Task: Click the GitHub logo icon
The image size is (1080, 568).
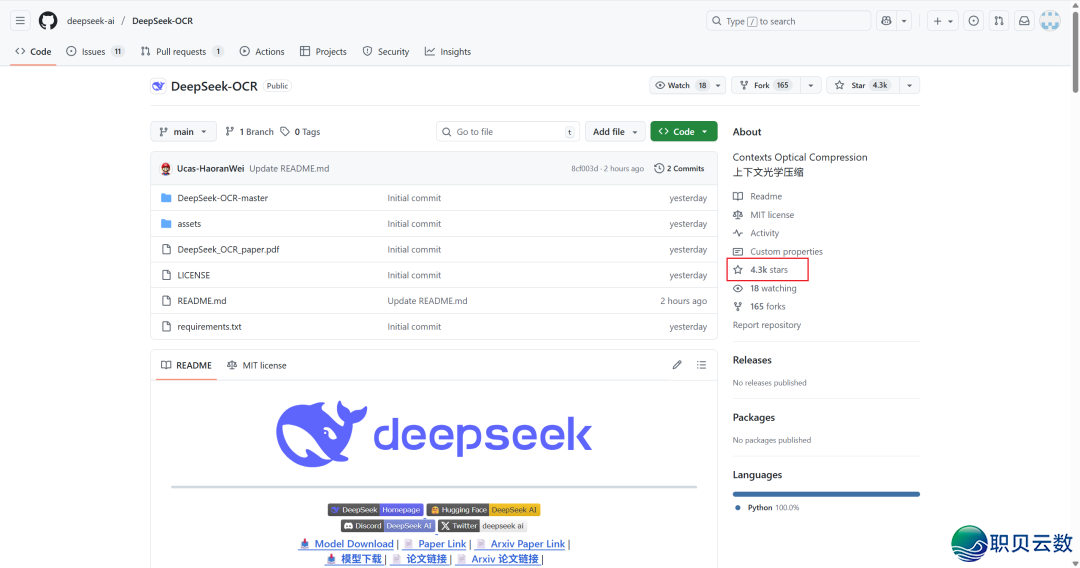Action: point(48,21)
